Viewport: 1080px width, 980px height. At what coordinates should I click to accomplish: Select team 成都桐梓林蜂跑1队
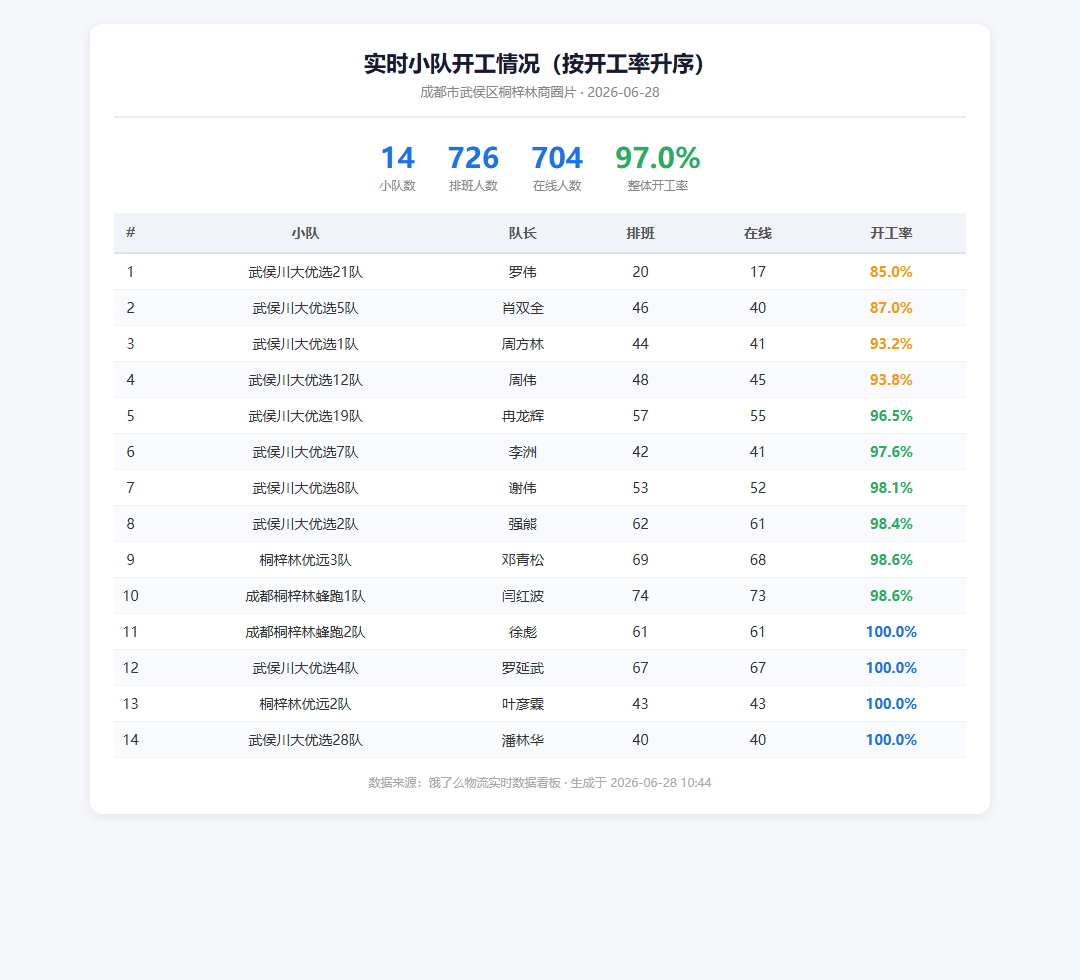coord(305,596)
